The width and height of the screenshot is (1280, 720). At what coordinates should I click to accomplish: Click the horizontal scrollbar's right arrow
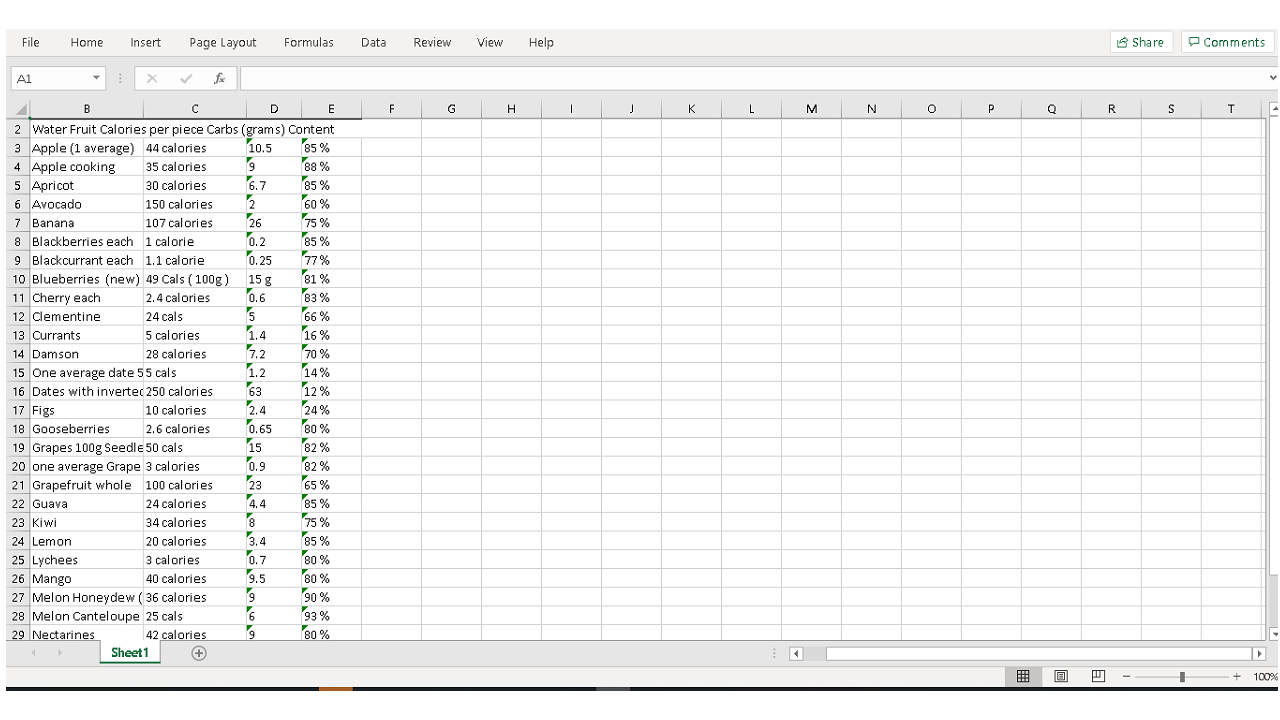(1259, 654)
